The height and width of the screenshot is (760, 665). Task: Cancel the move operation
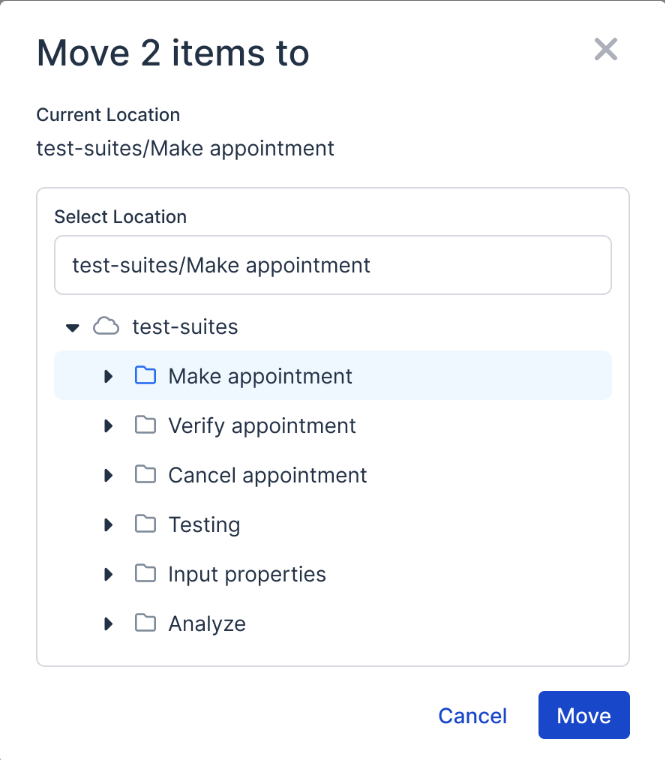tap(472, 716)
